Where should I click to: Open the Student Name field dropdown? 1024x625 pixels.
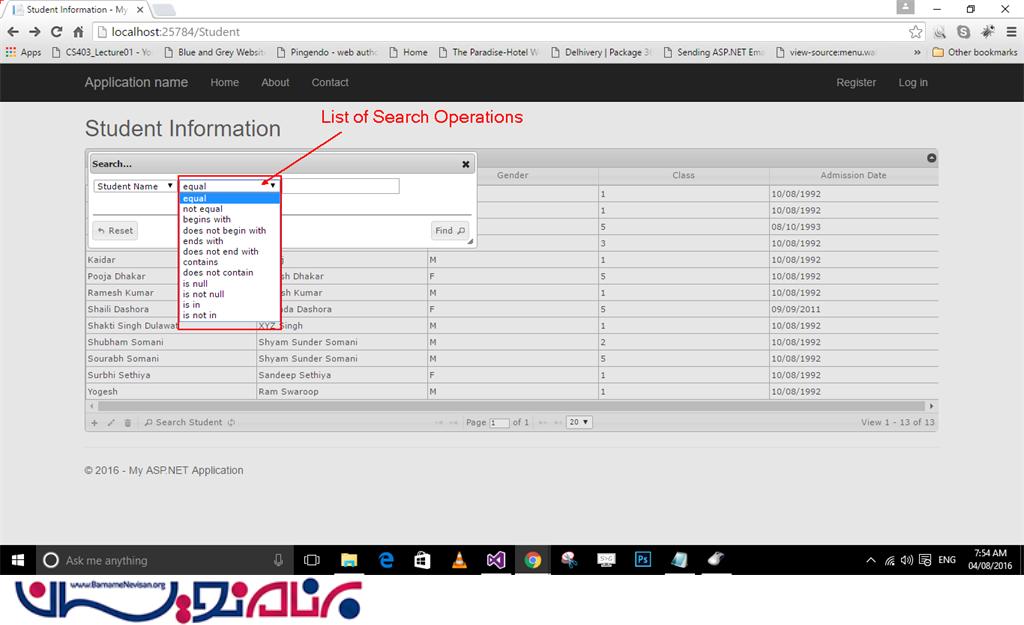(135, 186)
